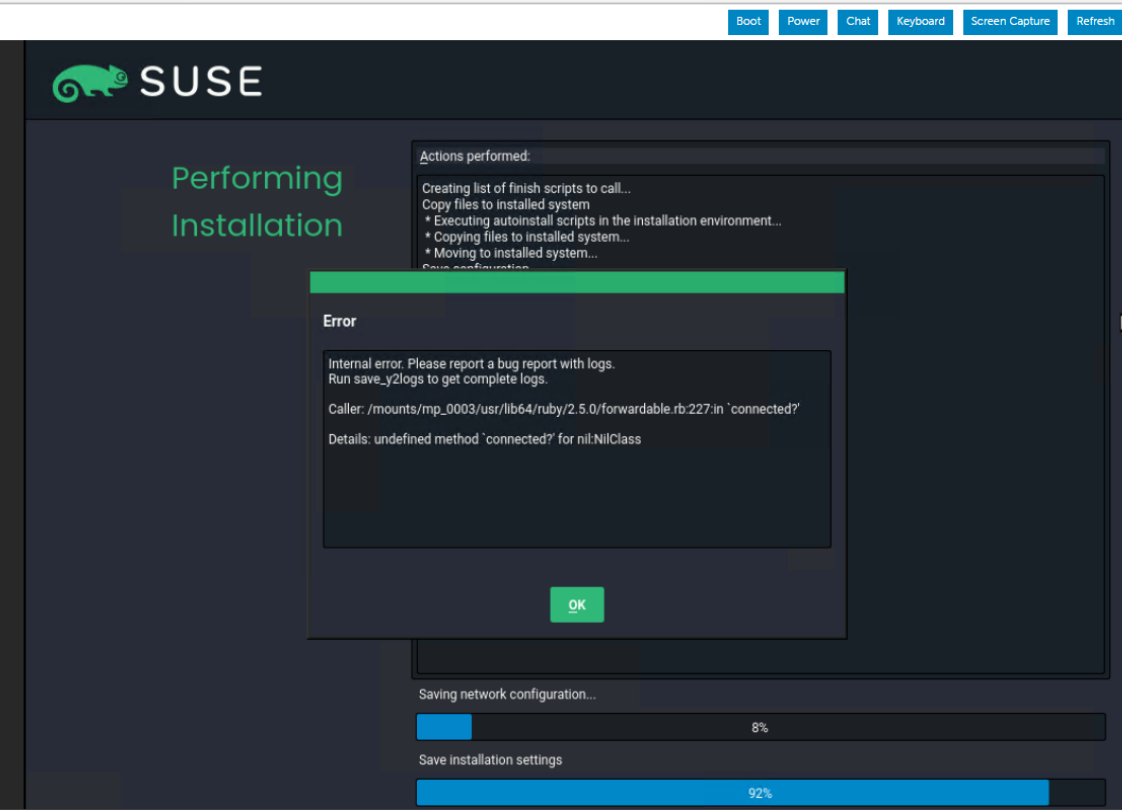Open the Power menu button
Screen dimensions: 1122x810
tap(803, 21)
